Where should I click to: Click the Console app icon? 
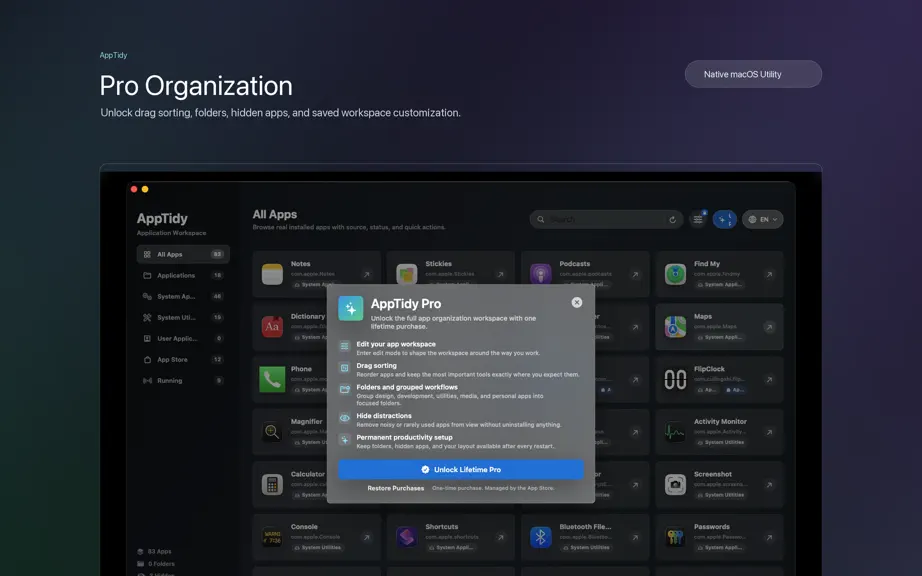tap(272, 537)
